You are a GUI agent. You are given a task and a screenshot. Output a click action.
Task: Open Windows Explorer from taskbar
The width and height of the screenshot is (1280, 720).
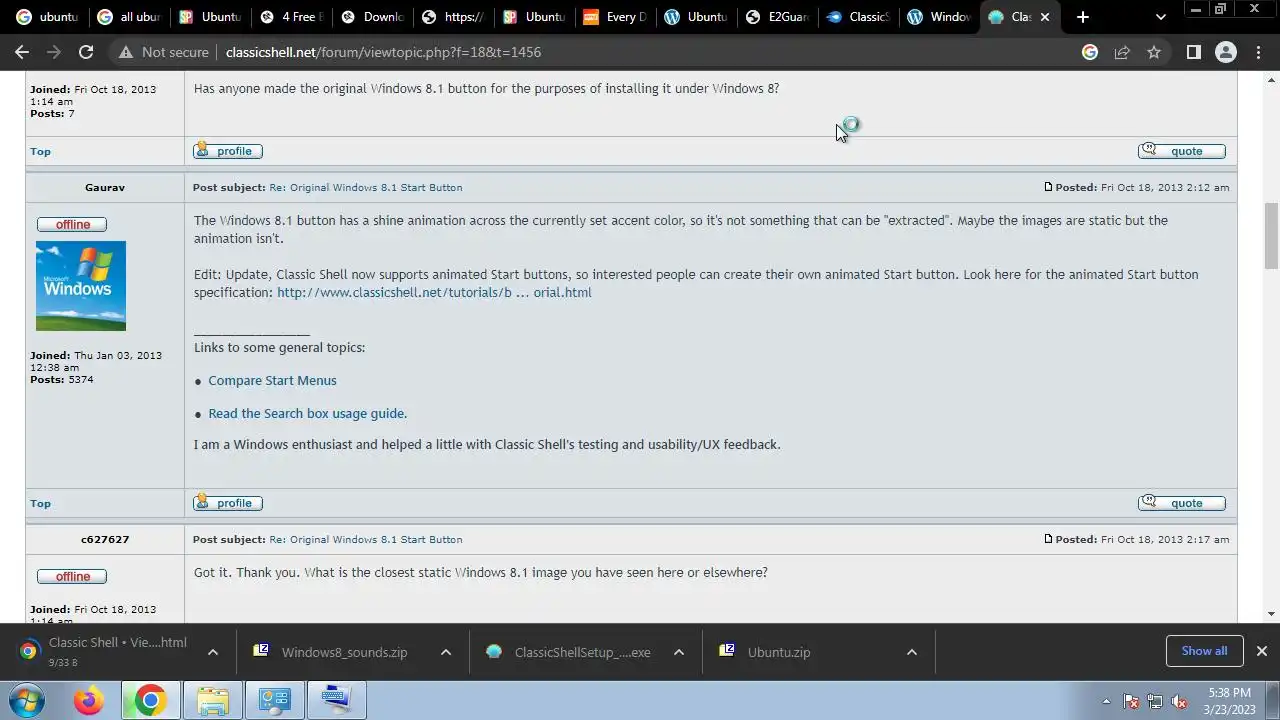212,701
